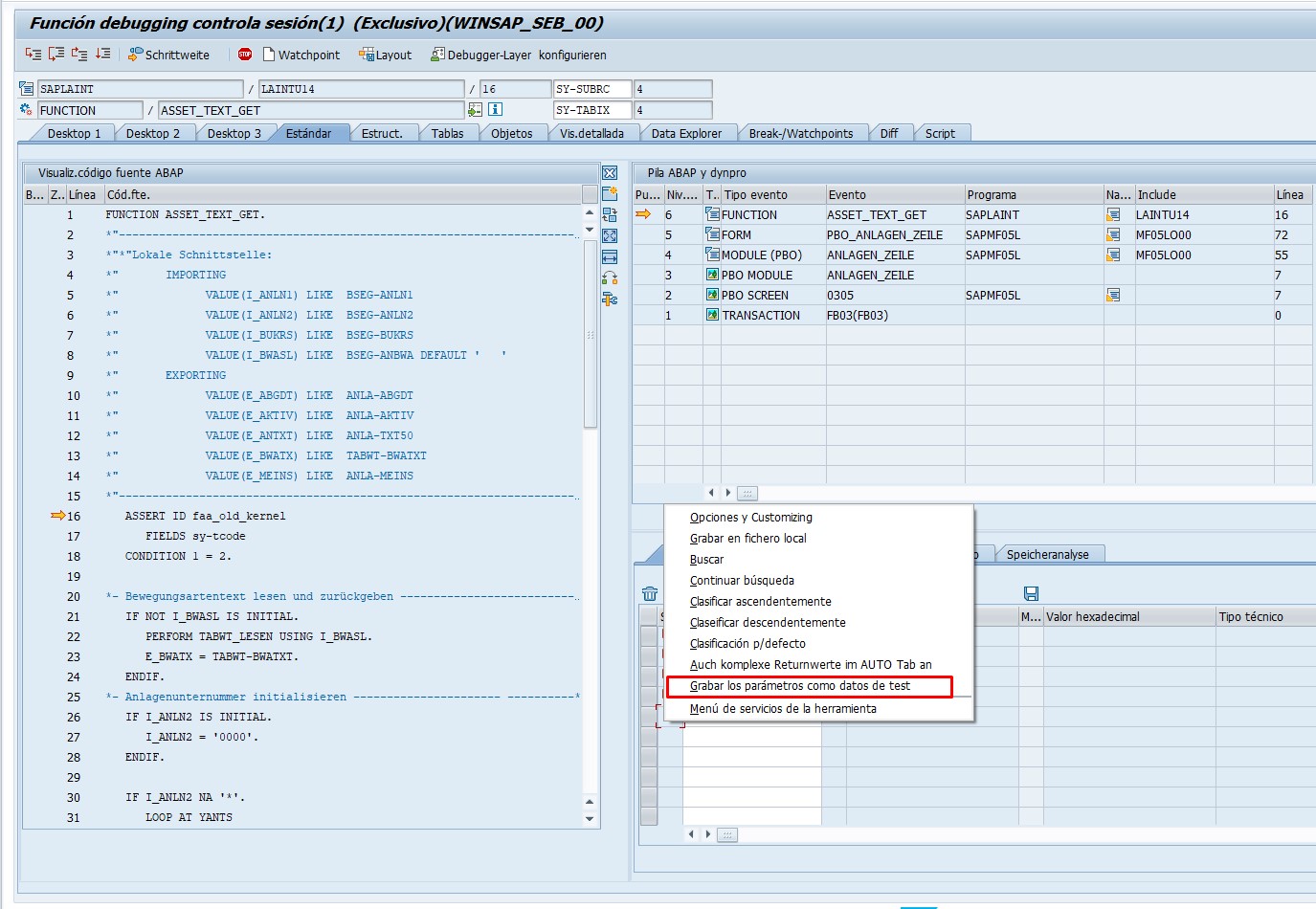
Task: Select Grabar en fichero local
Action: pyautogui.click(x=748, y=539)
